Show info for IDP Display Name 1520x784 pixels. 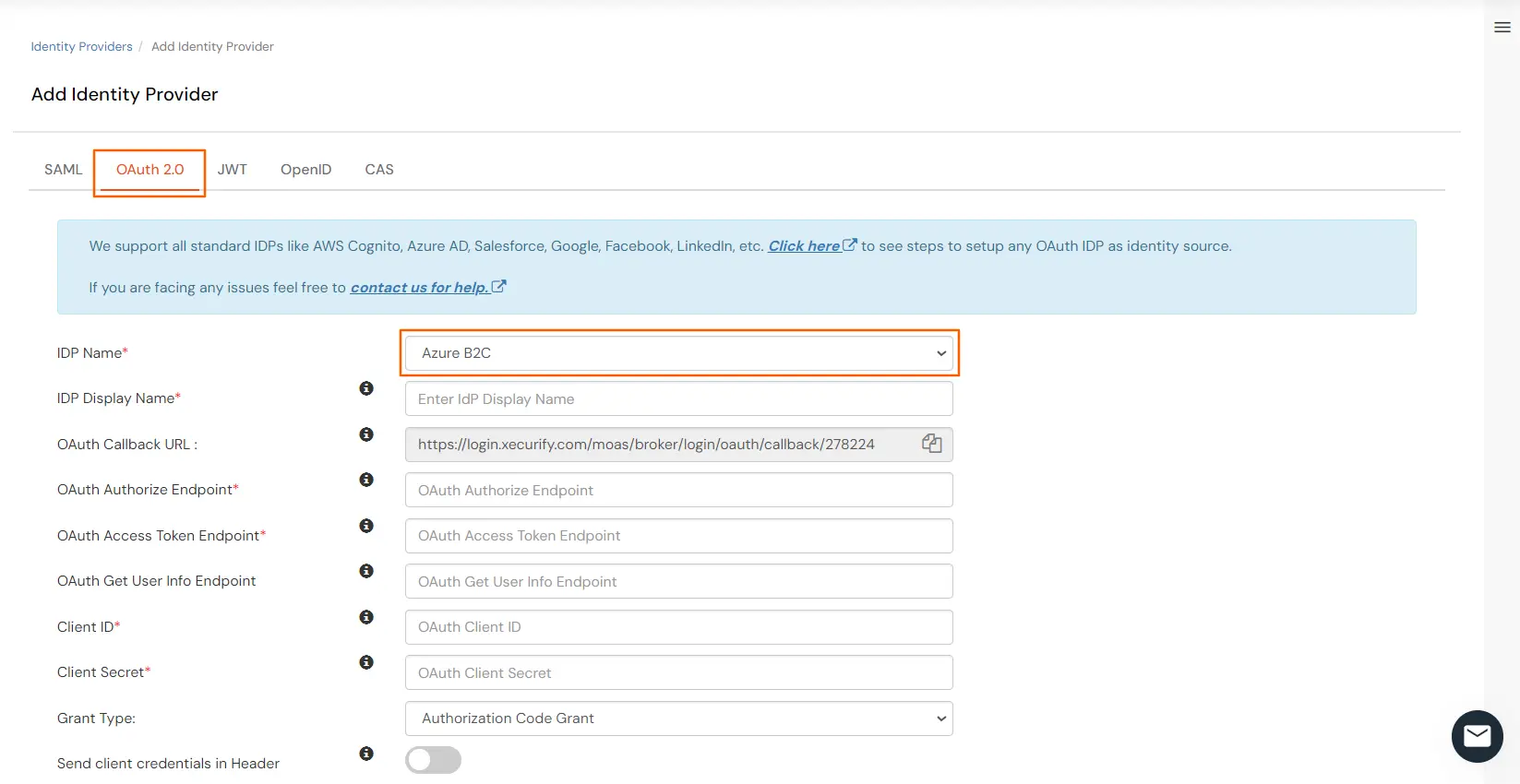366,388
